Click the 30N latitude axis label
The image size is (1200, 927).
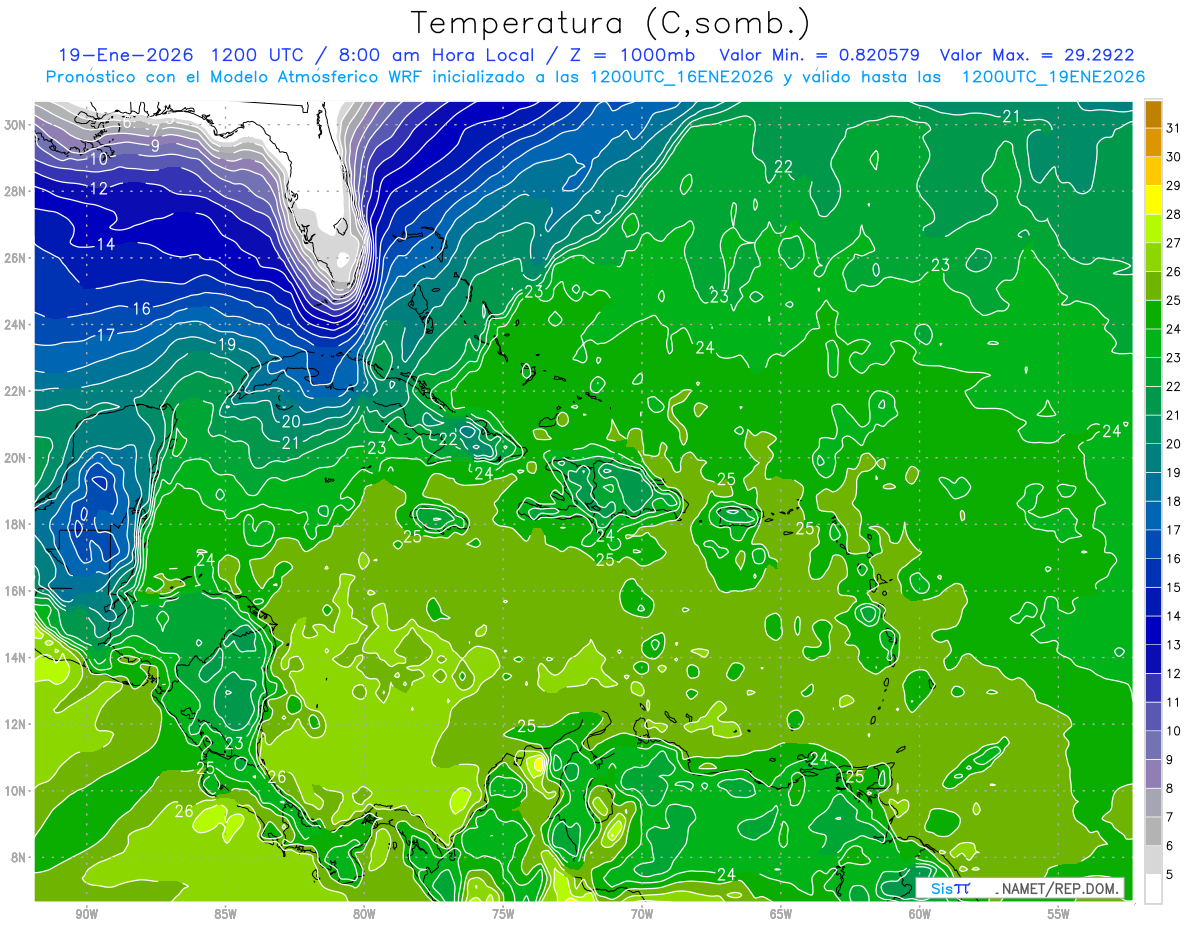[x=15, y=125]
